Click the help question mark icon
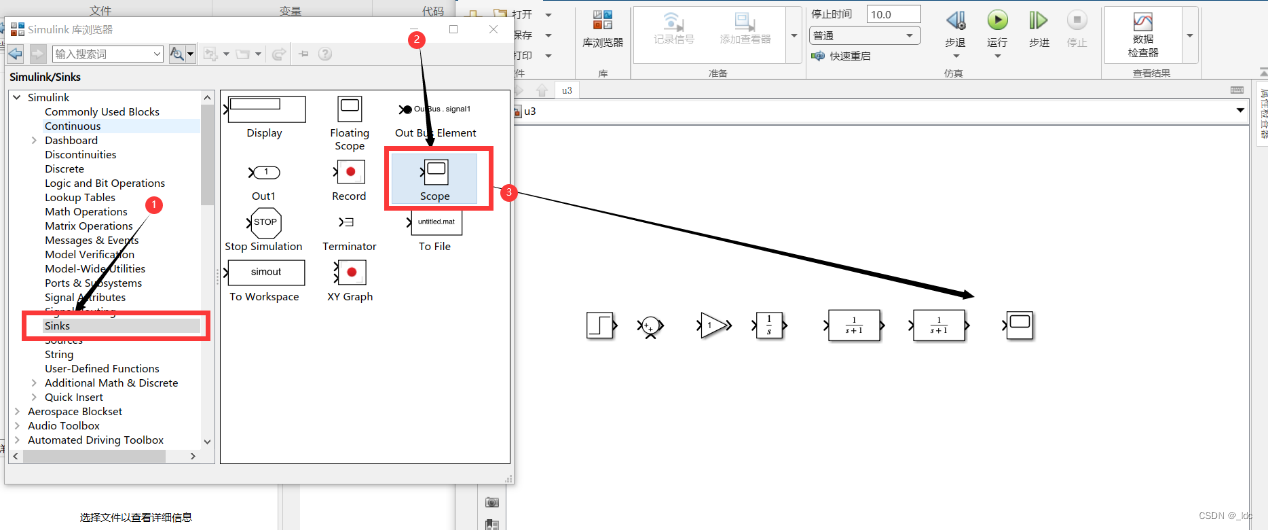1268x530 pixels. (x=324, y=54)
